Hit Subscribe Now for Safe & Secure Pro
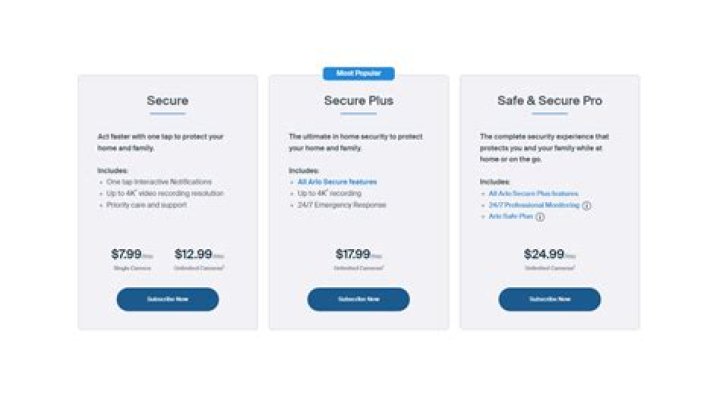This screenshot has width=720, height=404. pyautogui.click(x=549, y=299)
